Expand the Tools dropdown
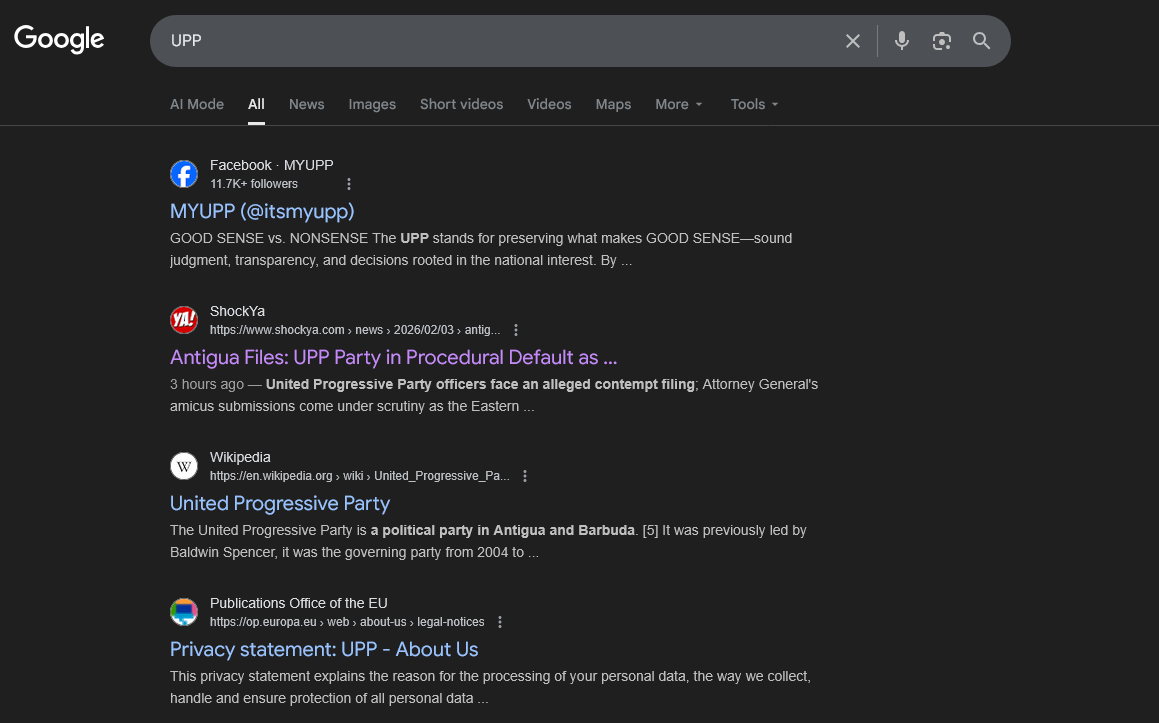The image size is (1159, 723). (x=754, y=104)
